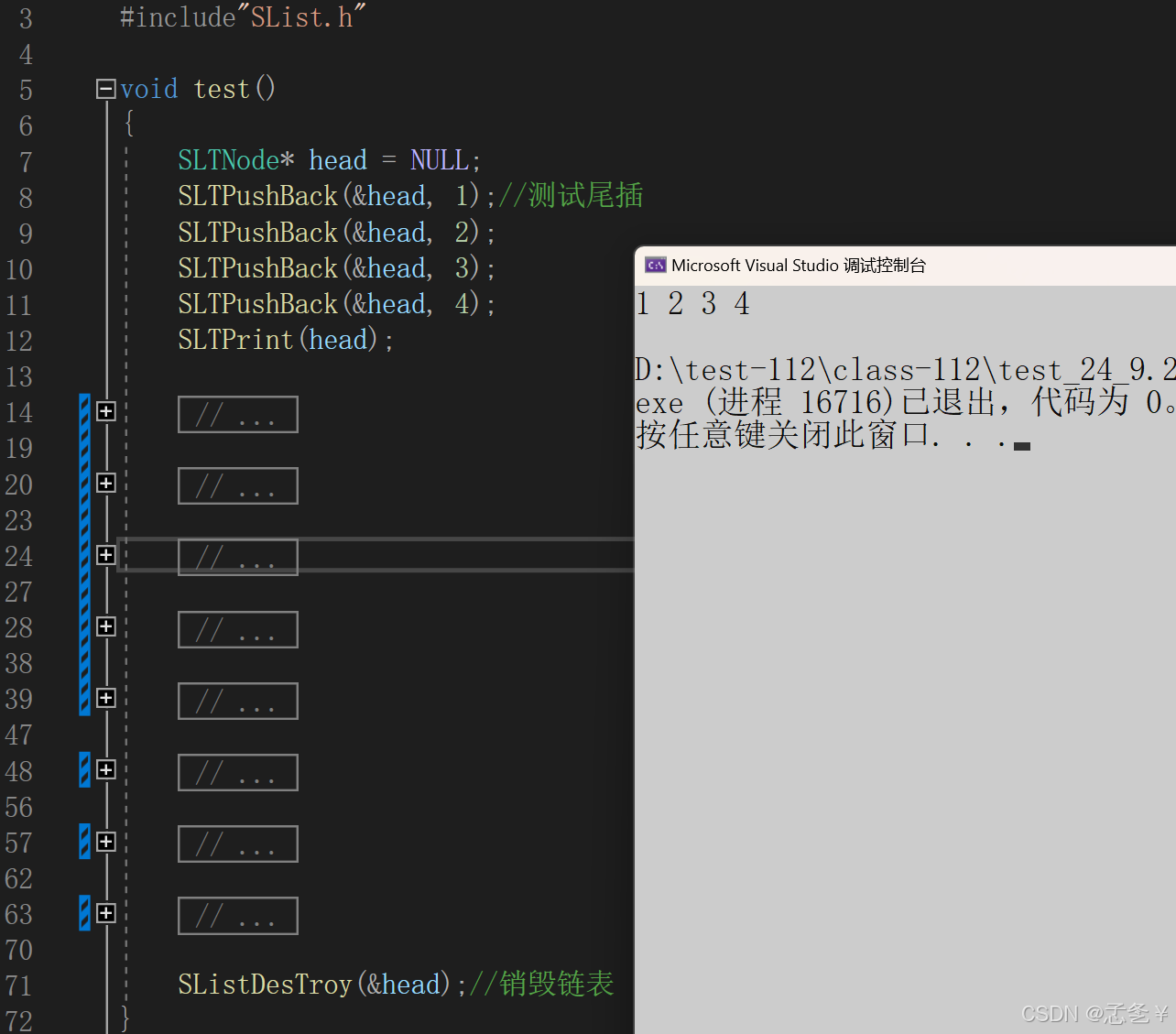Expand collapsed comment block at line 24
The width and height of the screenshot is (1176, 1034).
[106, 555]
